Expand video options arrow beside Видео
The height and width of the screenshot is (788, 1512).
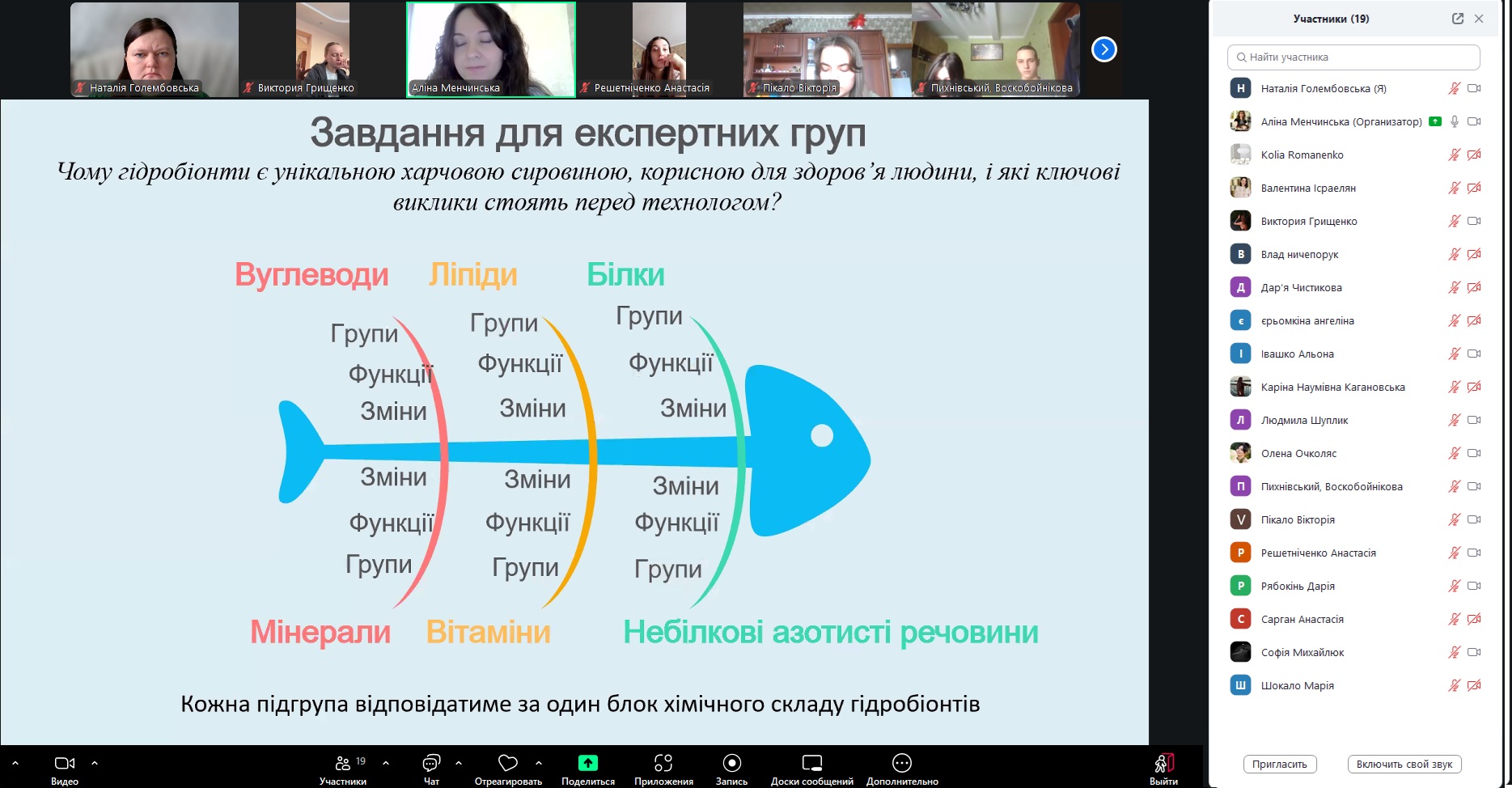95,763
